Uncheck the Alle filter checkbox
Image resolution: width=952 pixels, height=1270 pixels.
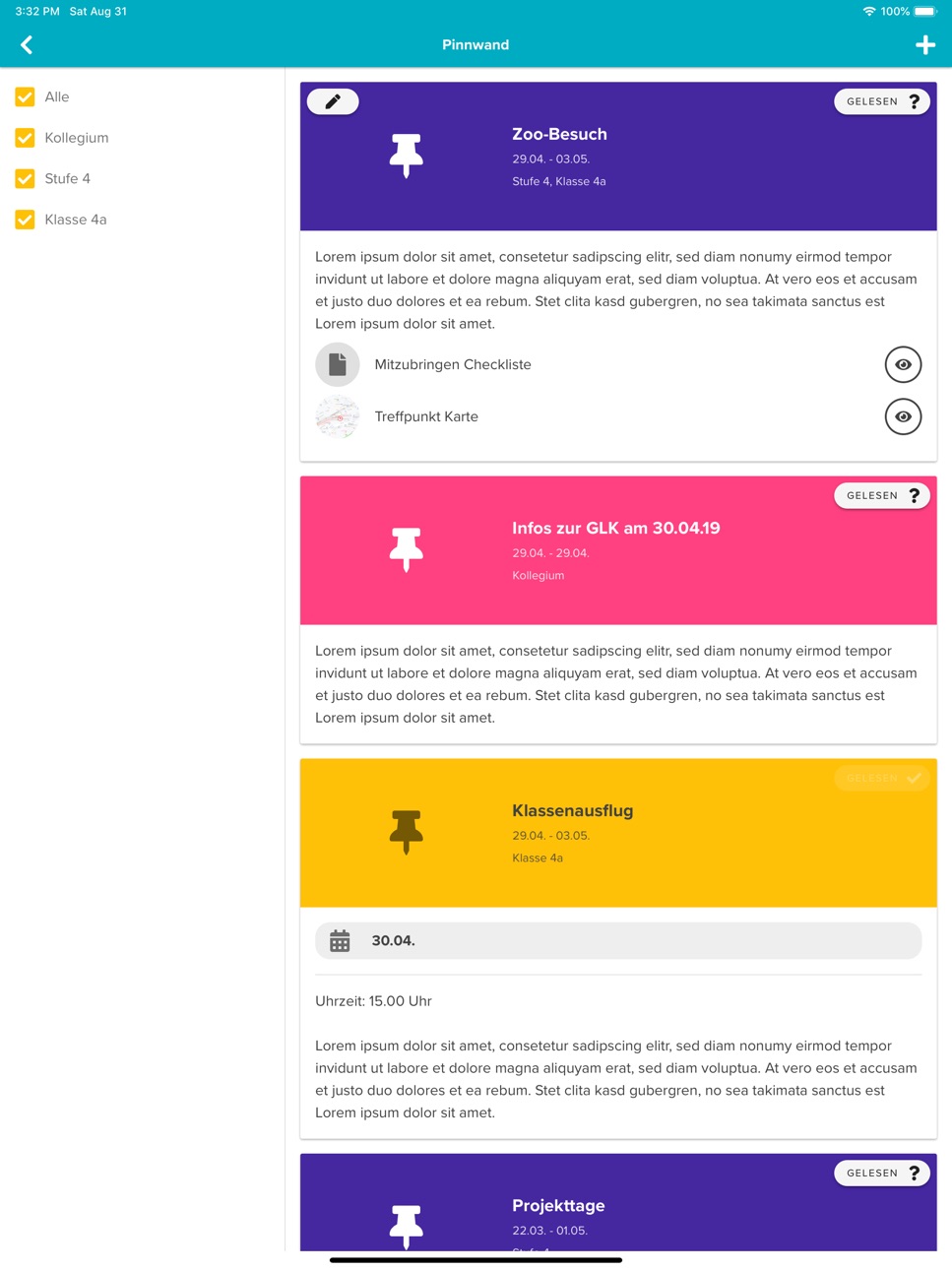coord(26,96)
